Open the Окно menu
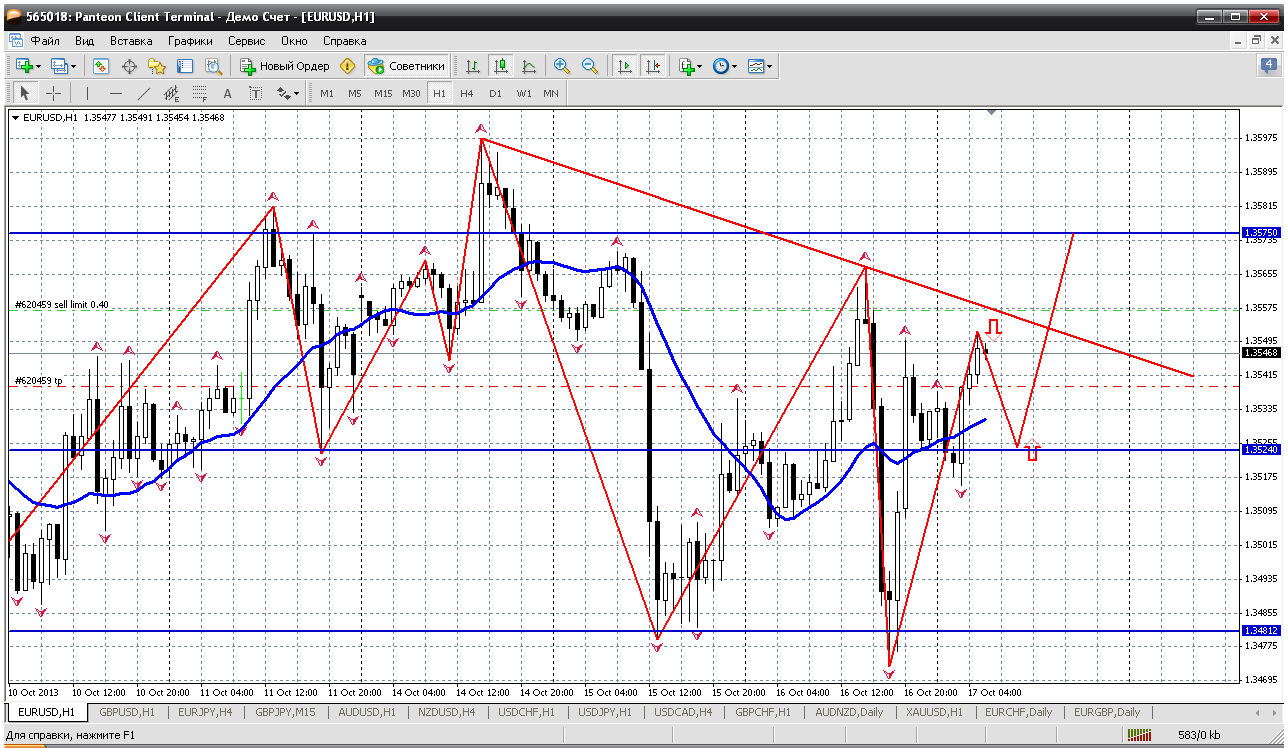Screen dimensions: 1288x748 click(x=294, y=41)
